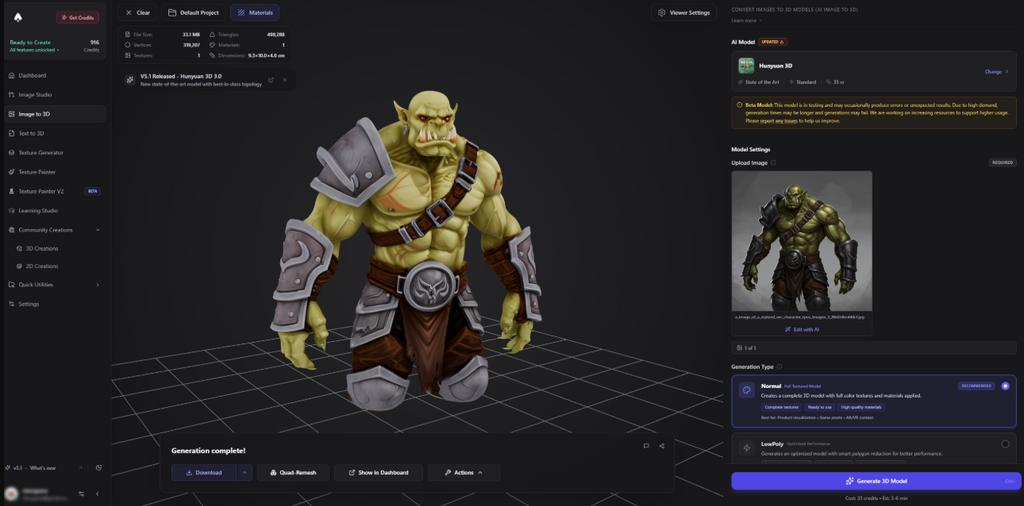Dismiss the V5.1 Released notification
The width and height of the screenshot is (1024, 506).
tap(285, 80)
